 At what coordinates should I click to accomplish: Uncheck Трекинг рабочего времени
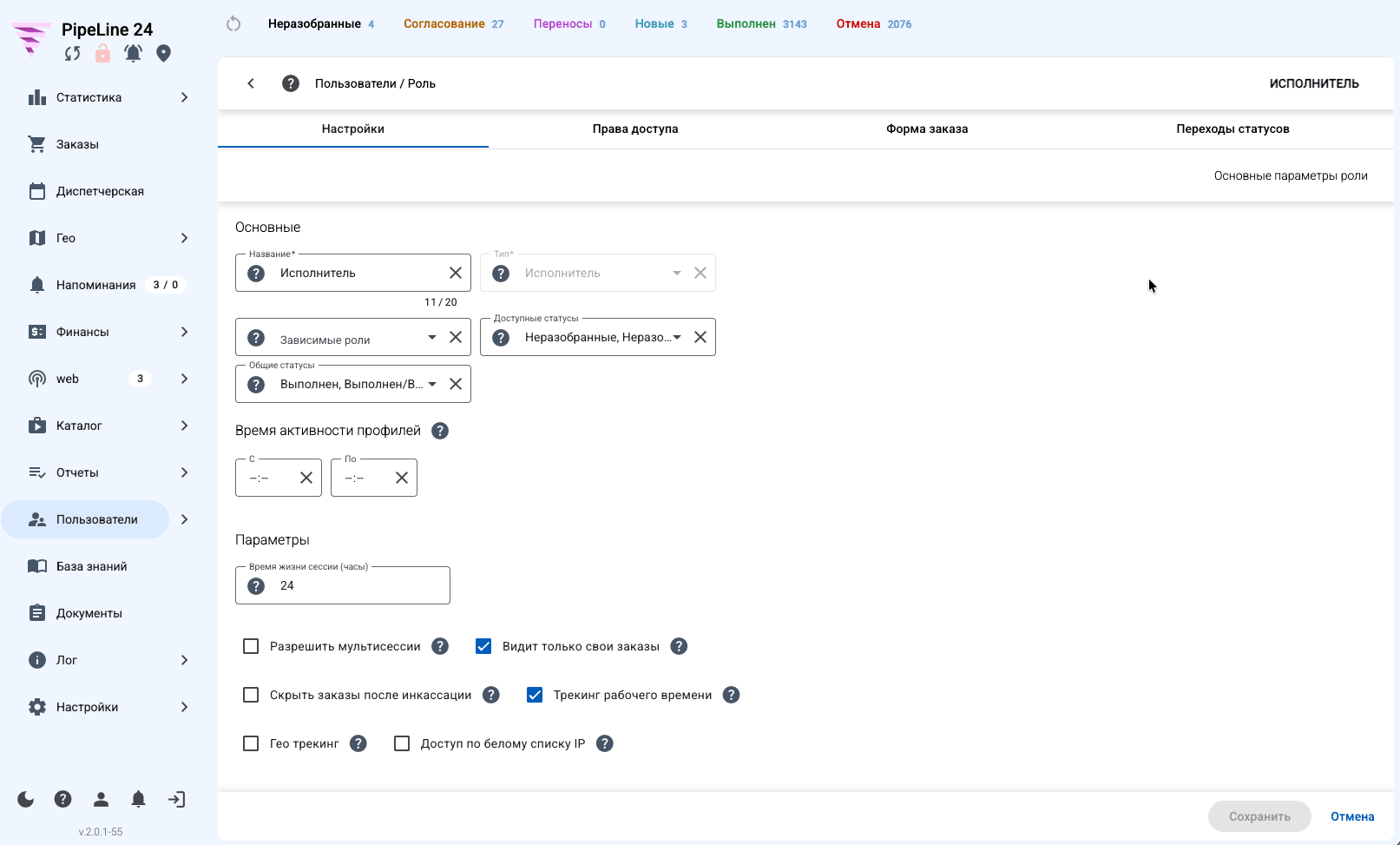coord(535,695)
